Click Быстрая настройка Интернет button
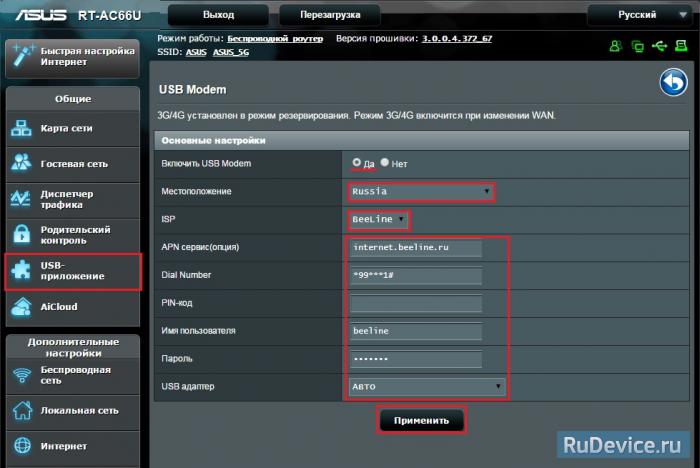The width and height of the screenshot is (700, 468). click(x=73, y=58)
